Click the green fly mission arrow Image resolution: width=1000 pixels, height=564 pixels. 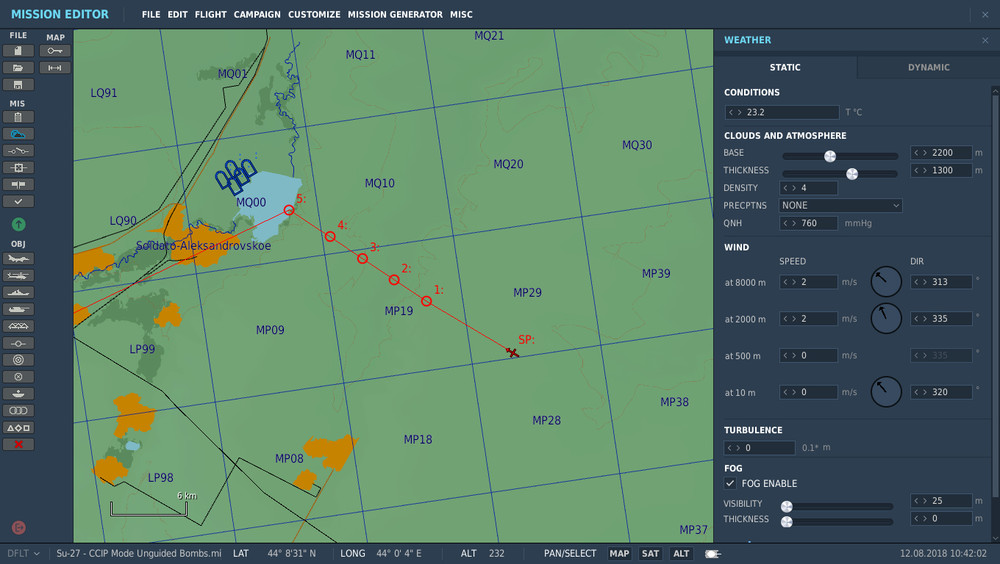click(x=18, y=224)
